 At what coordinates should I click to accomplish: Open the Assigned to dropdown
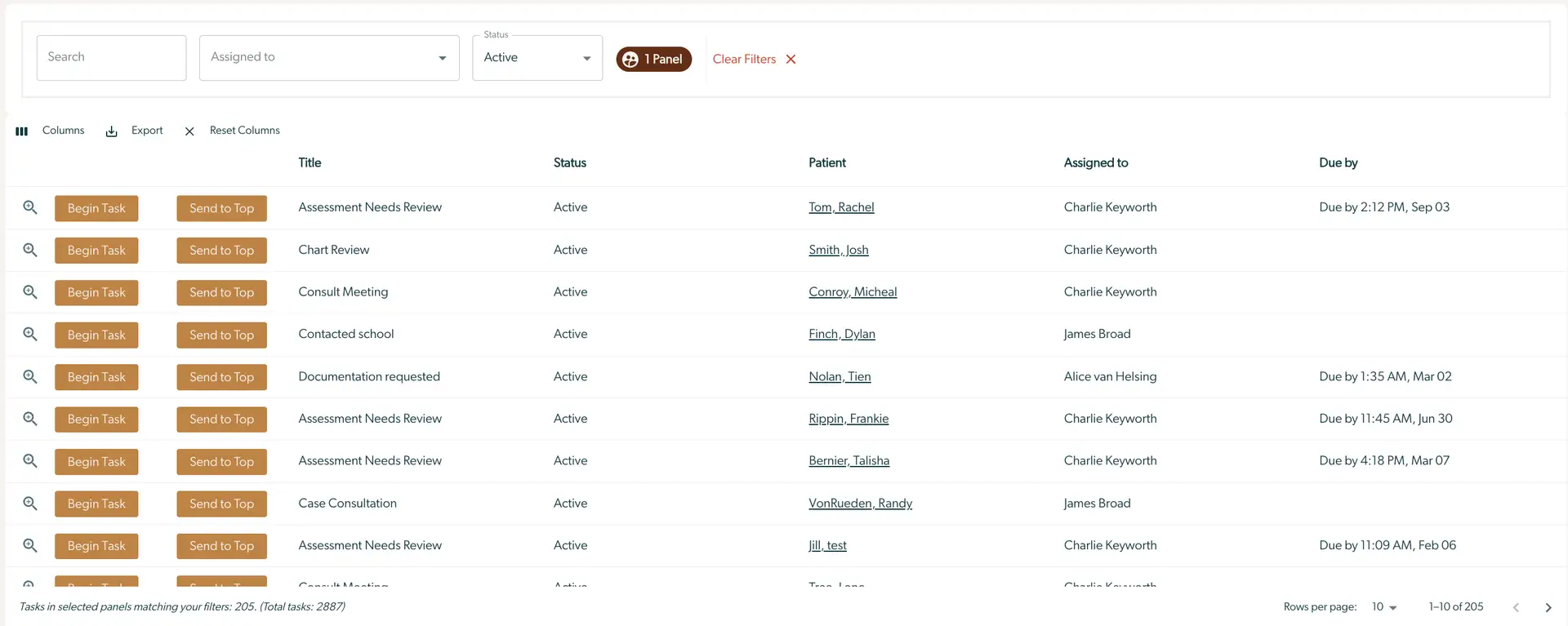click(329, 58)
